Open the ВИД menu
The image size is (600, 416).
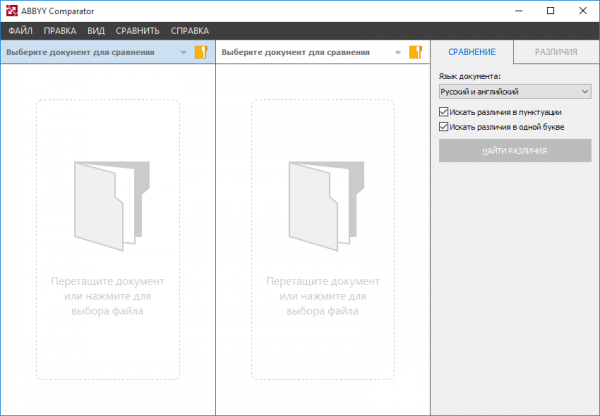point(96,31)
